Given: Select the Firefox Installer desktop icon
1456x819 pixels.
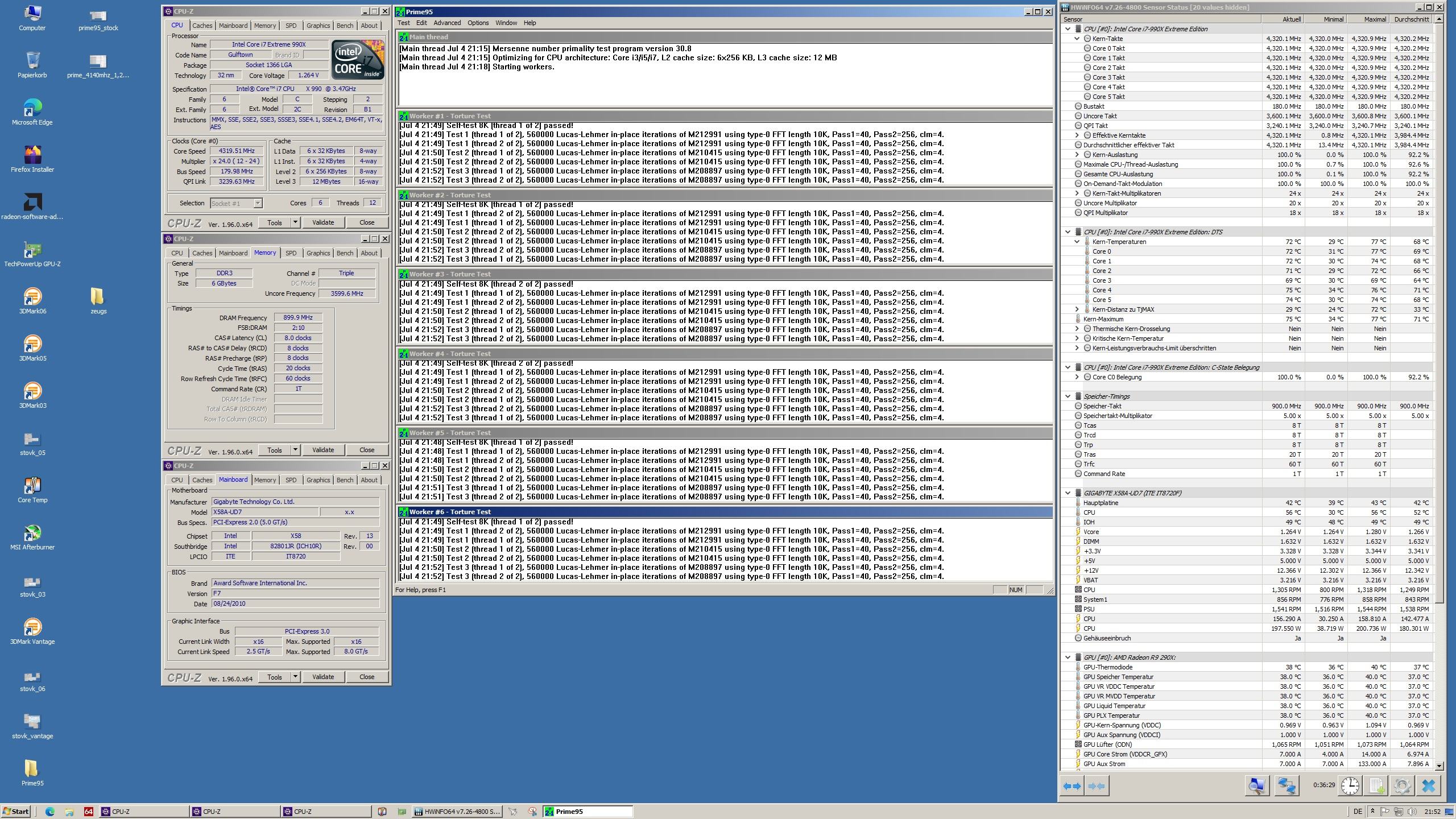Looking at the screenshot, I should 32,159.
